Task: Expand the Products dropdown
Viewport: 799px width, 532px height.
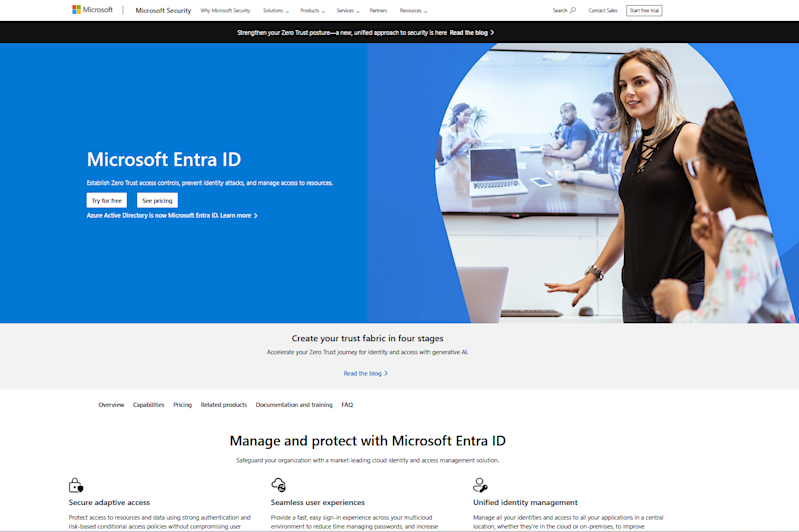Action: (x=312, y=10)
